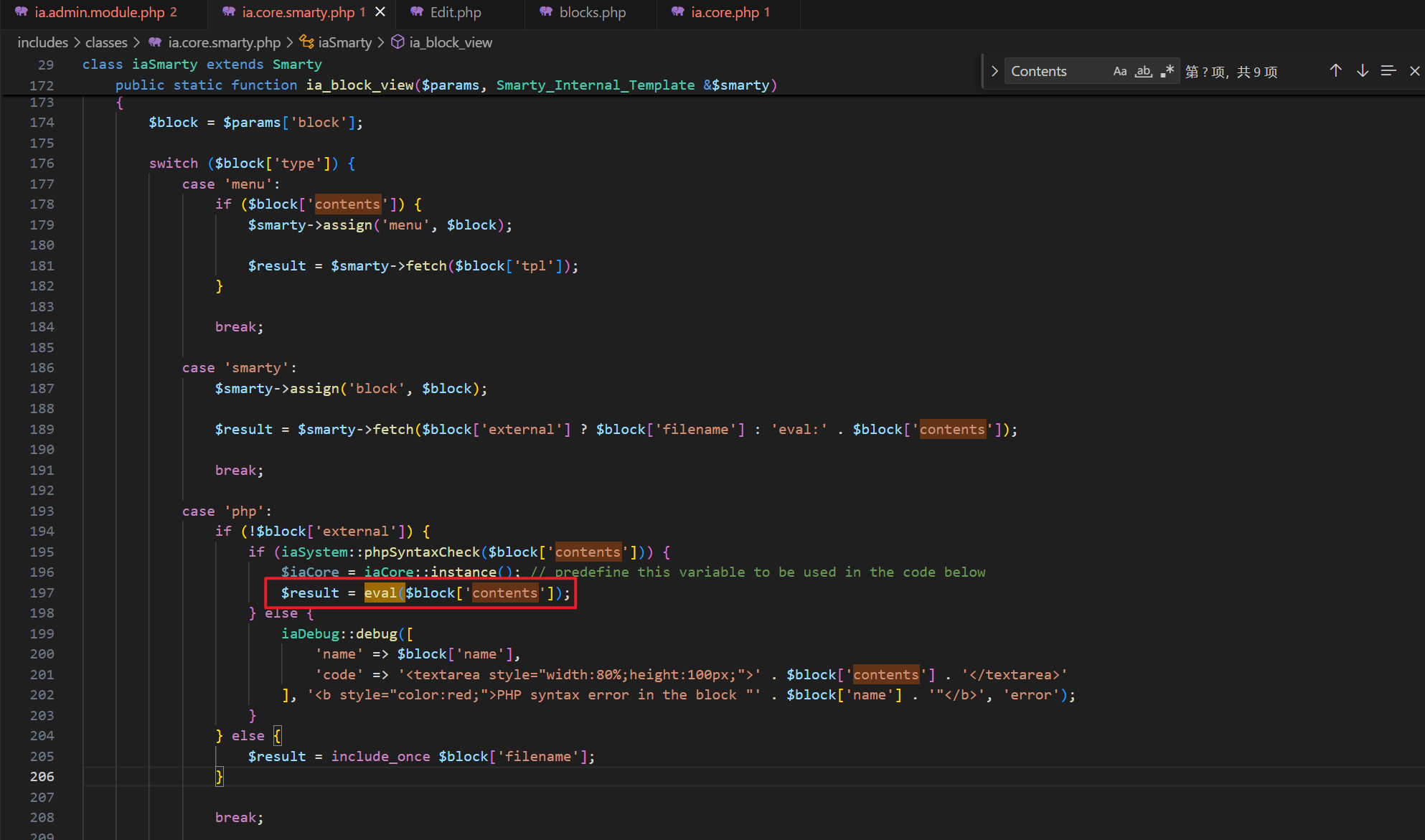Click $smarty->assign('menu', $block) on line 179
Screen dimensions: 1425x840
click(380, 225)
